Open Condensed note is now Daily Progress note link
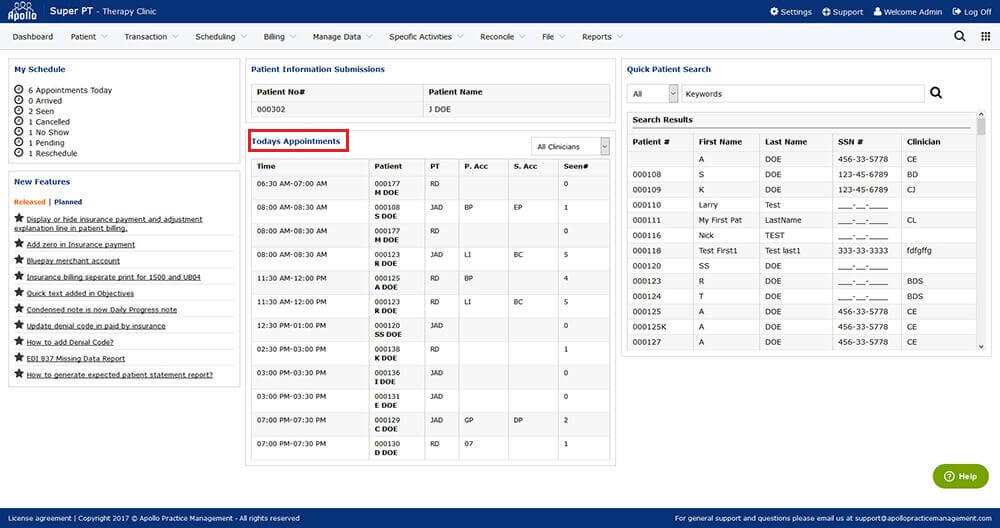The image size is (1000, 528). (102, 309)
